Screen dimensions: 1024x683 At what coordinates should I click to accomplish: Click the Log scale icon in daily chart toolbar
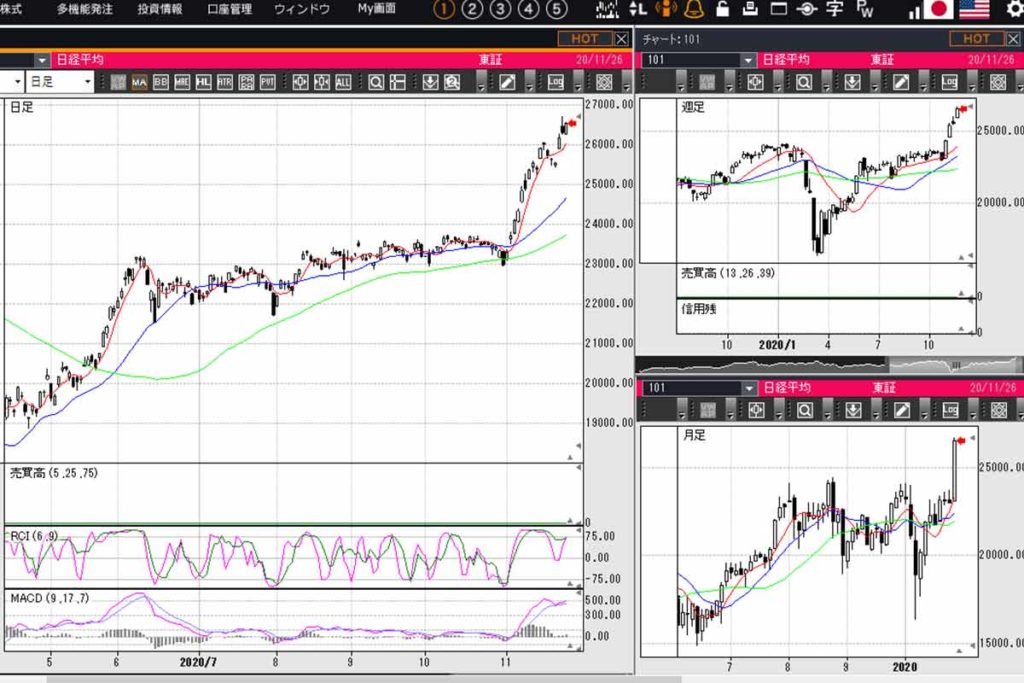[556, 82]
